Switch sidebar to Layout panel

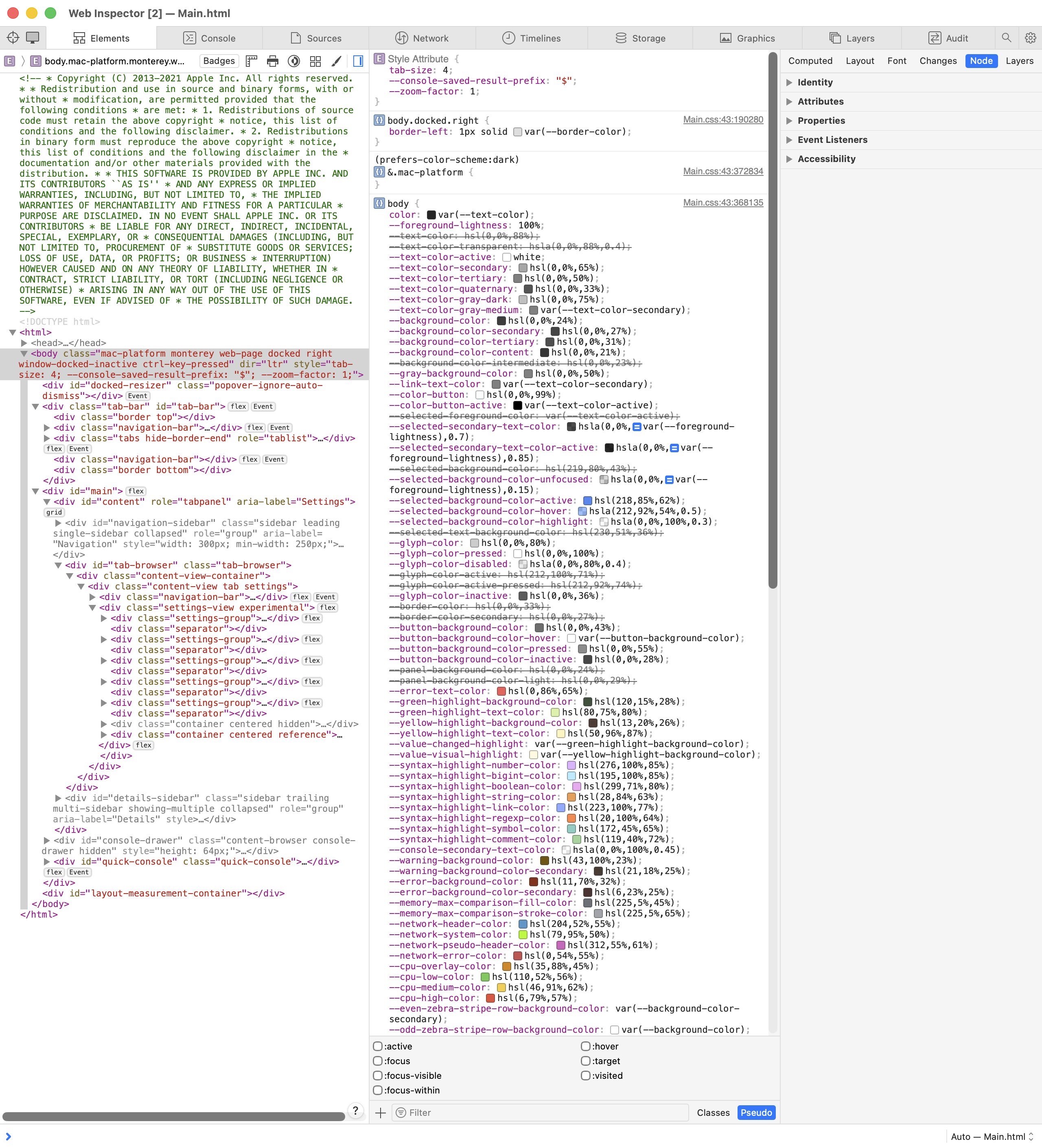859,61
